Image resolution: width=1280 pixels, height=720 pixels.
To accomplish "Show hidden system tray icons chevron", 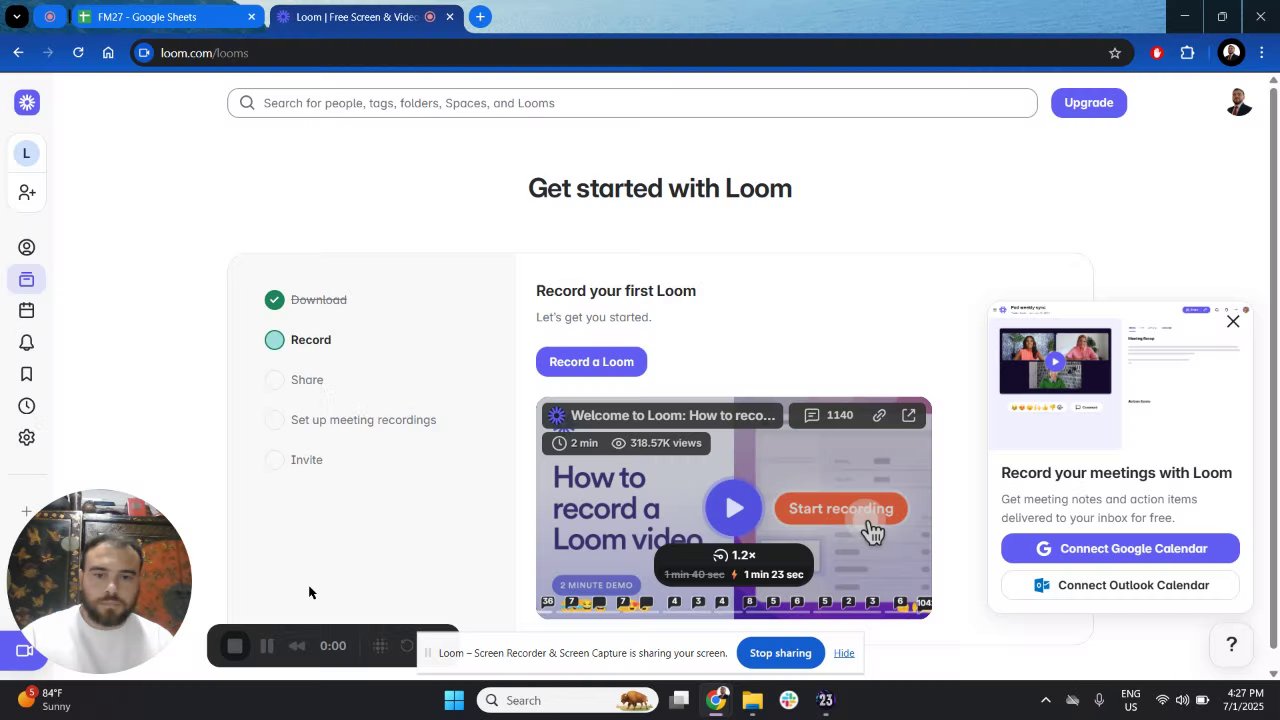I will (x=1045, y=700).
